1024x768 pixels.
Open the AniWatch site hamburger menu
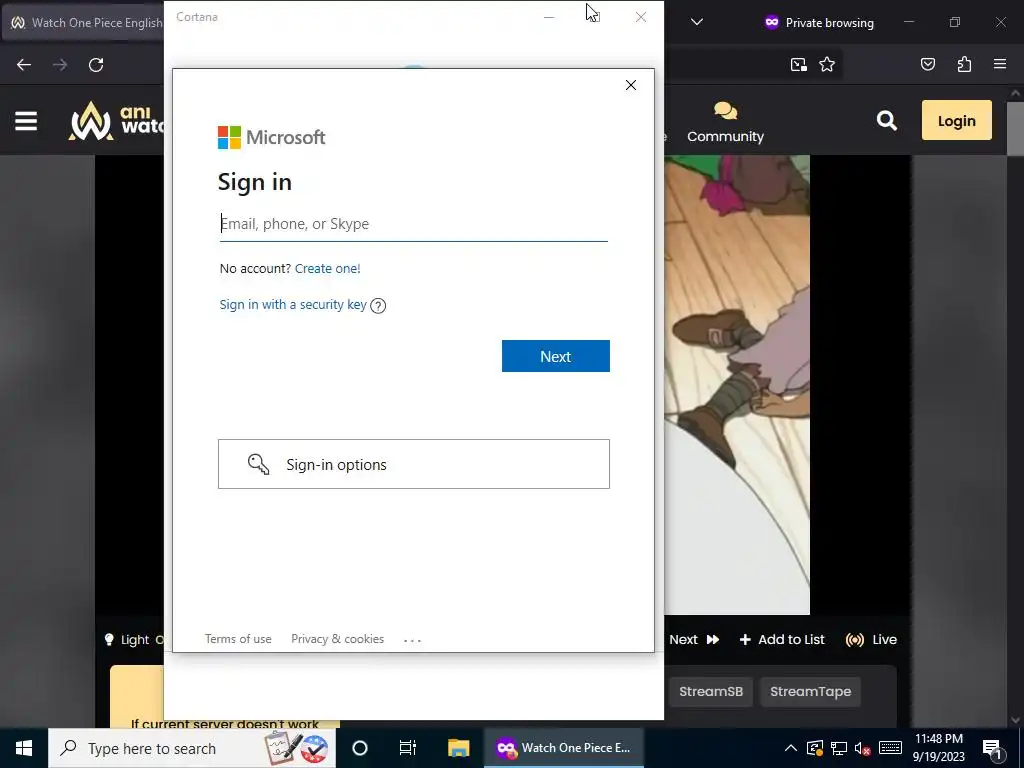[x=26, y=121]
